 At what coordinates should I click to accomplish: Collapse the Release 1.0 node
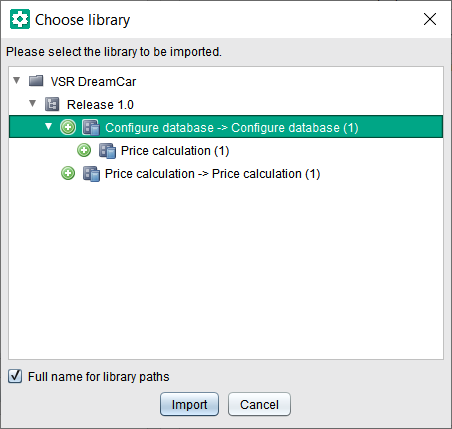coord(32,103)
